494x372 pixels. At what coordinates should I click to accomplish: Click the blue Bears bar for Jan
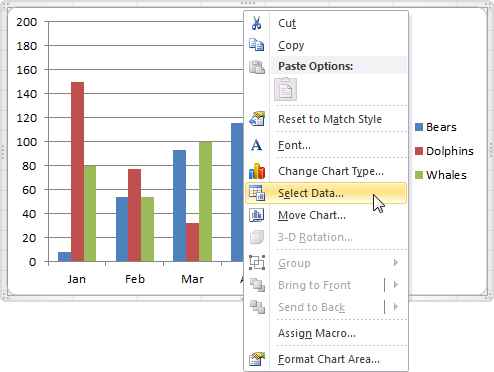[x=65, y=257]
